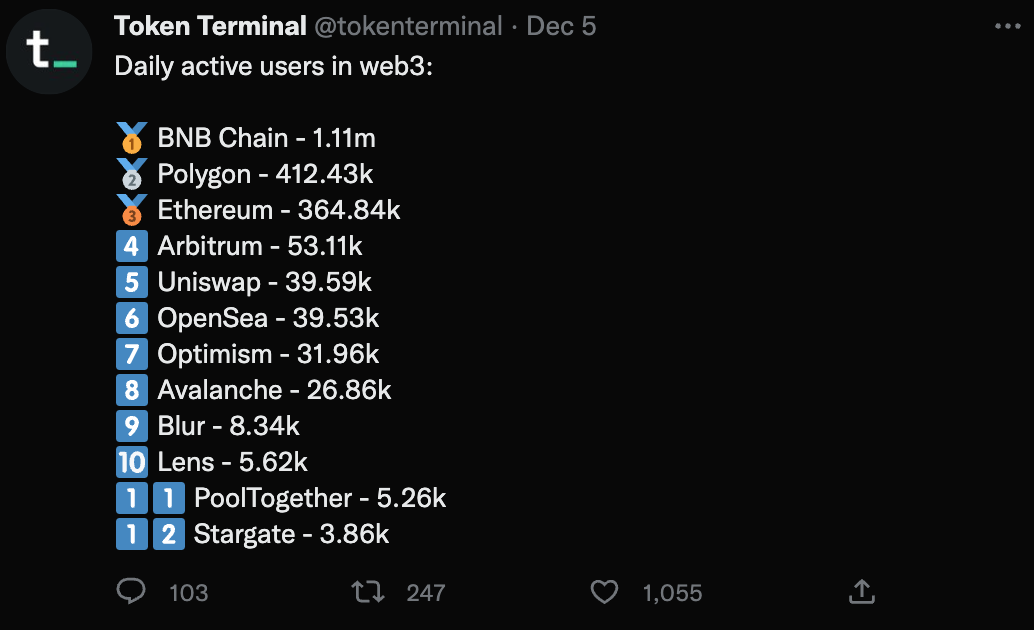
Task: Click the @tokenterminal handle
Action: [408, 27]
